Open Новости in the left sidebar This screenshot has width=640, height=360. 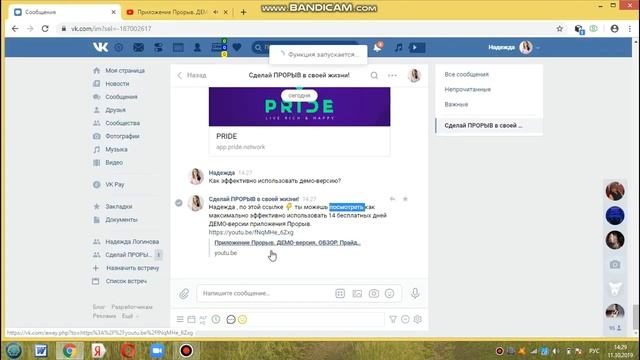[x=117, y=84]
